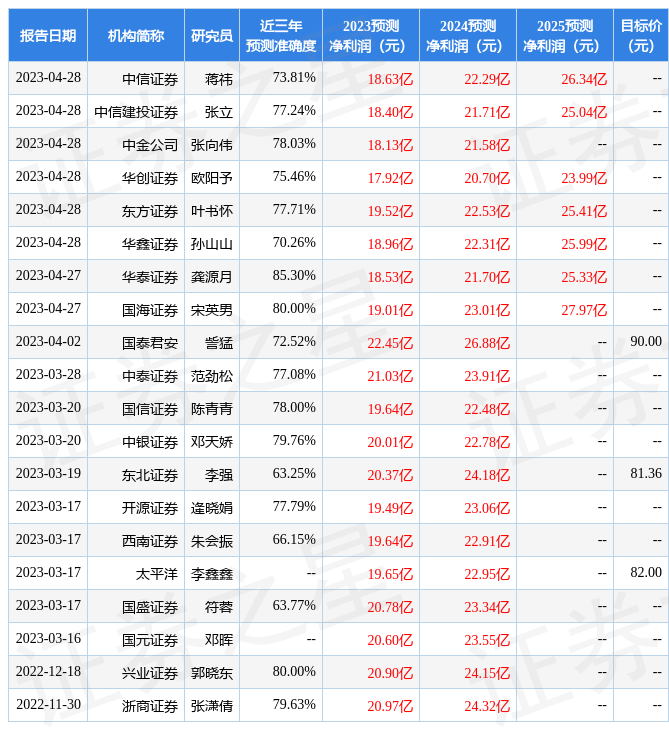Viewport: 669px width, 730px height.
Task: Click researcher name 张立
Action: (219, 112)
